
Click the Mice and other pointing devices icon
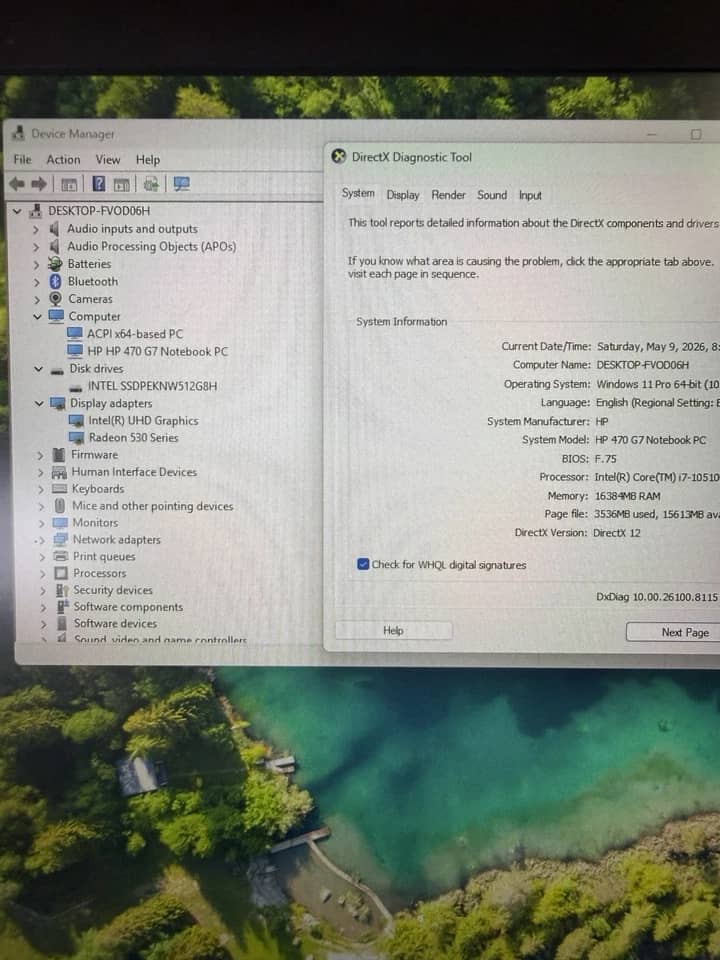pyautogui.click(x=60, y=506)
